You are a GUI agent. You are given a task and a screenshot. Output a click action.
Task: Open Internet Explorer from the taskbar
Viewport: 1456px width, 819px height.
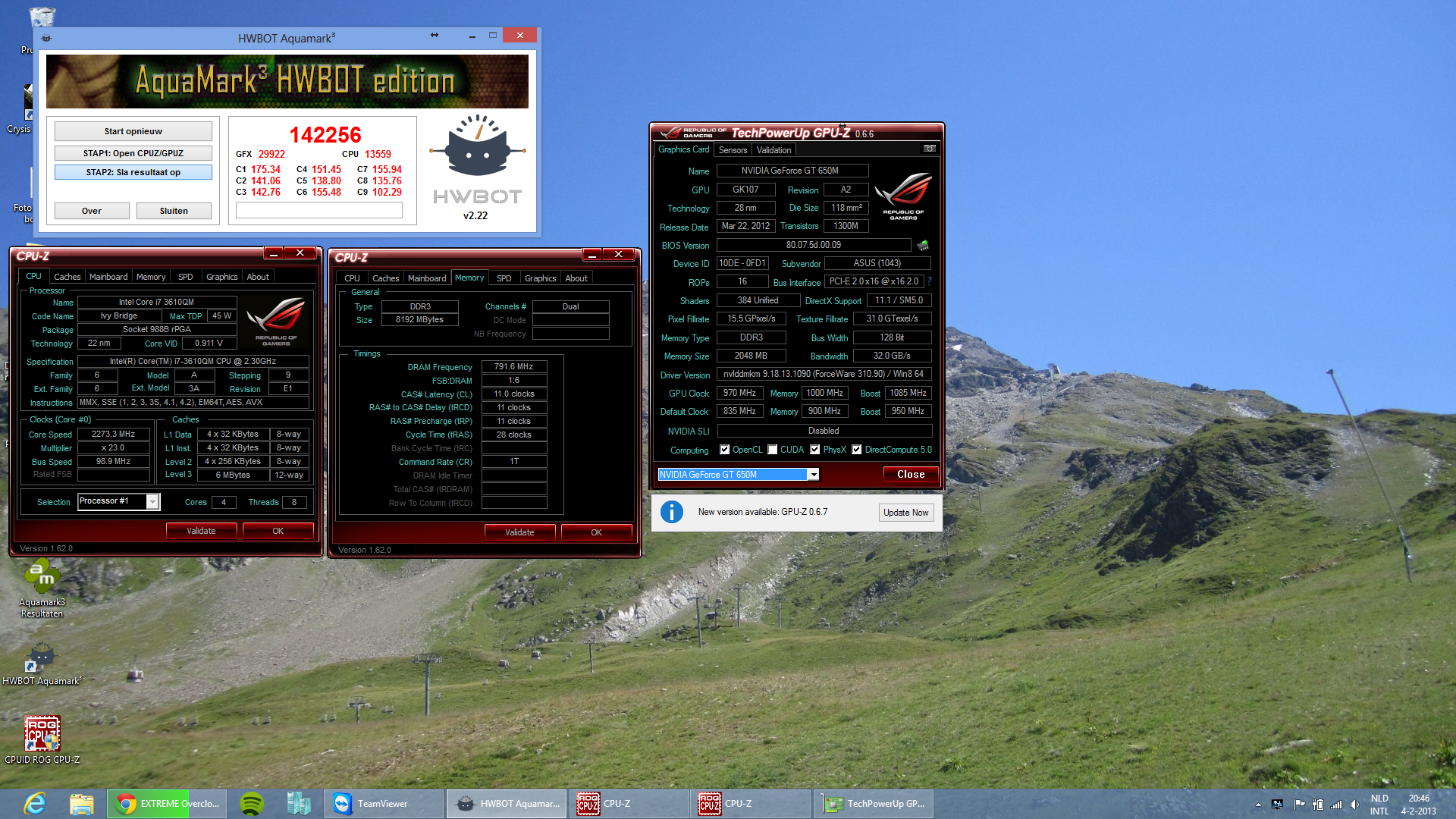35,804
